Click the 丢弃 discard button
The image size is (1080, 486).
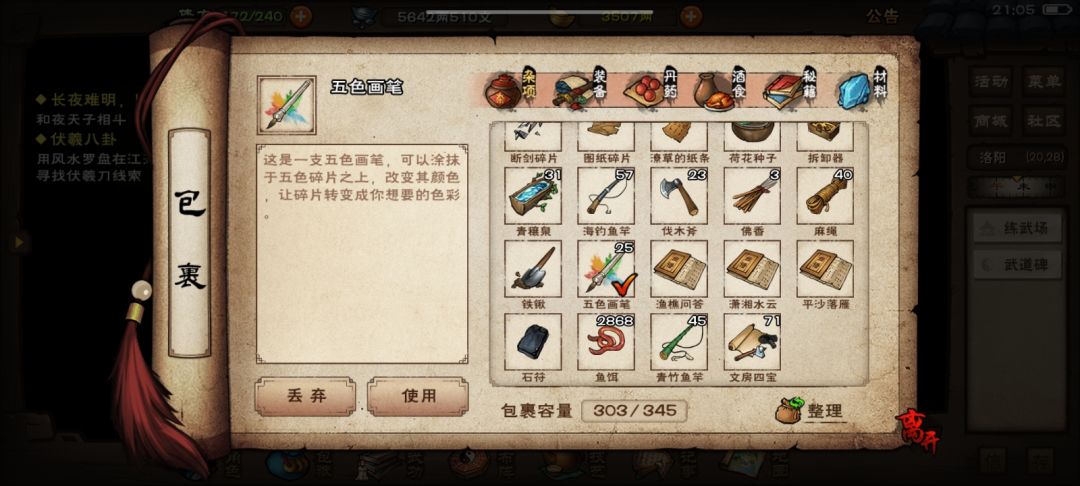306,396
